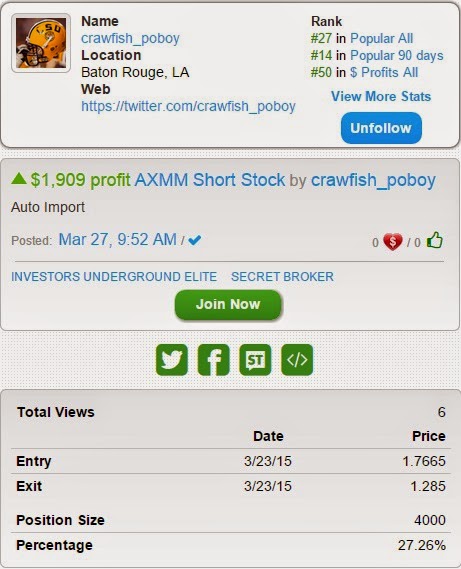
Task: Open View More Stats link
Action: pyautogui.click(x=381, y=96)
